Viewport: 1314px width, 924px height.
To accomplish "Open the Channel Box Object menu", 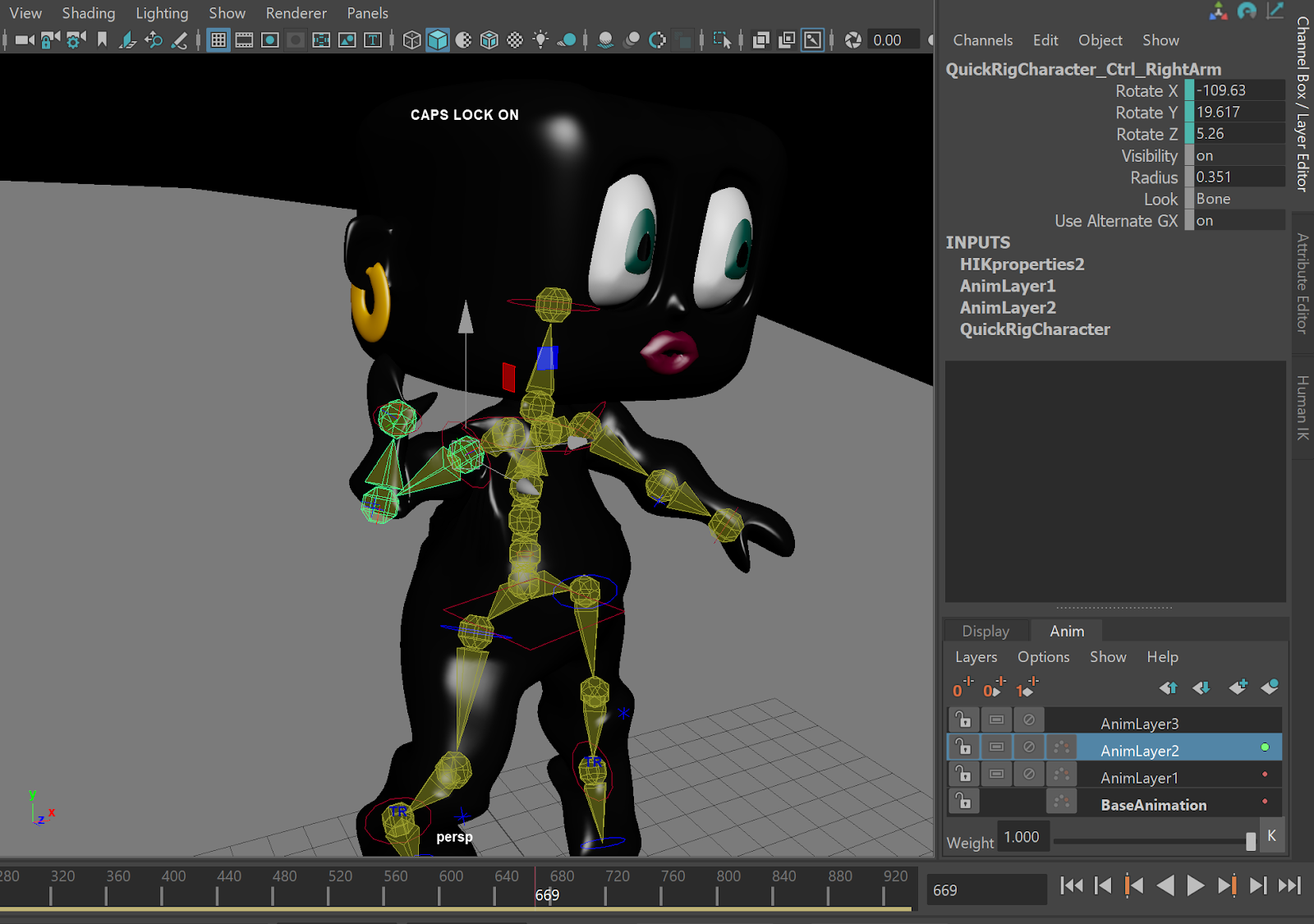I will tap(1100, 40).
